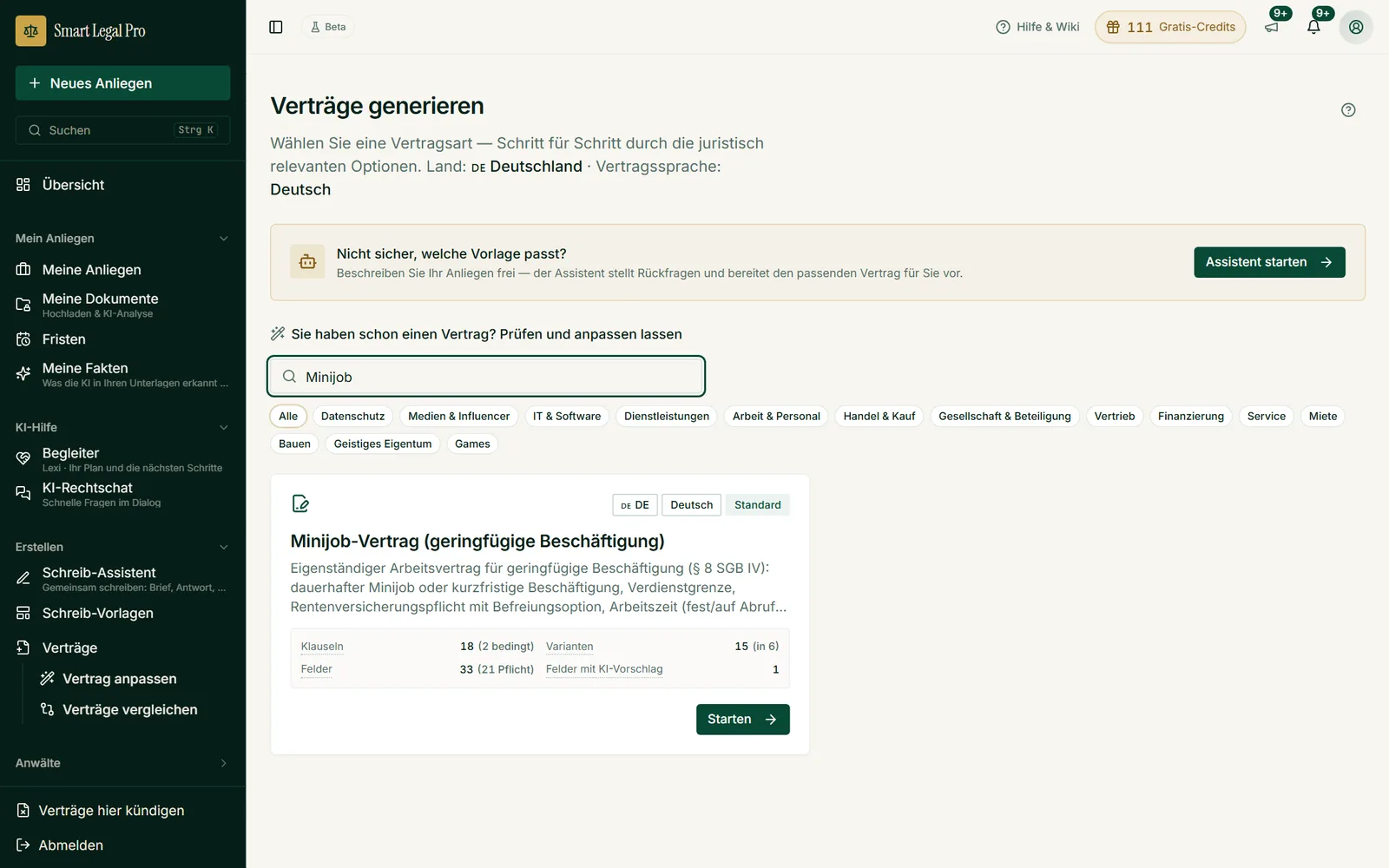The image size is (1389, 868).
Task: Filter by Miete category
Action: click(x=1323, y=417)
